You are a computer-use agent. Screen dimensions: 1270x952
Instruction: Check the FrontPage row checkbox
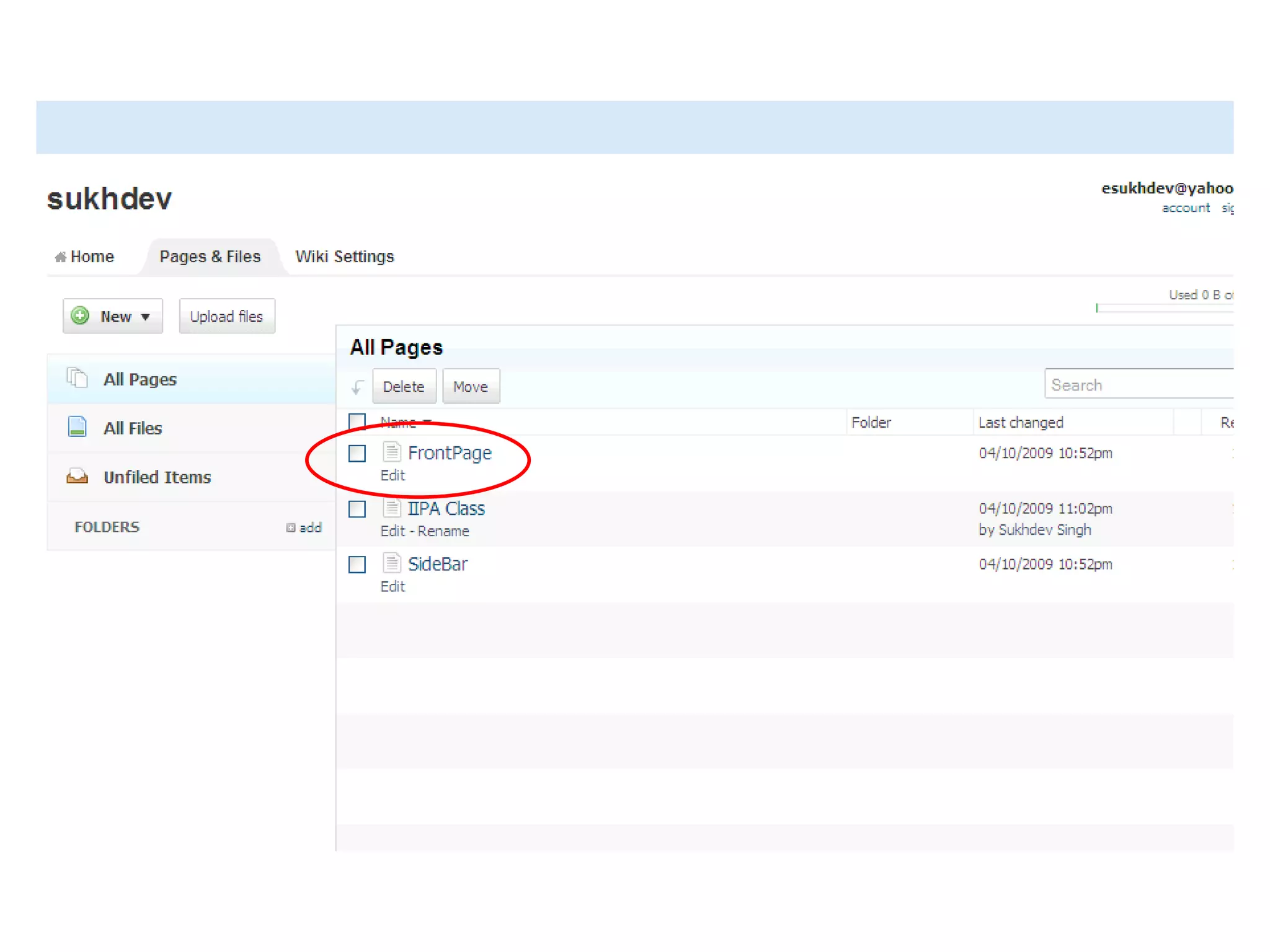(x=357, y=453)
